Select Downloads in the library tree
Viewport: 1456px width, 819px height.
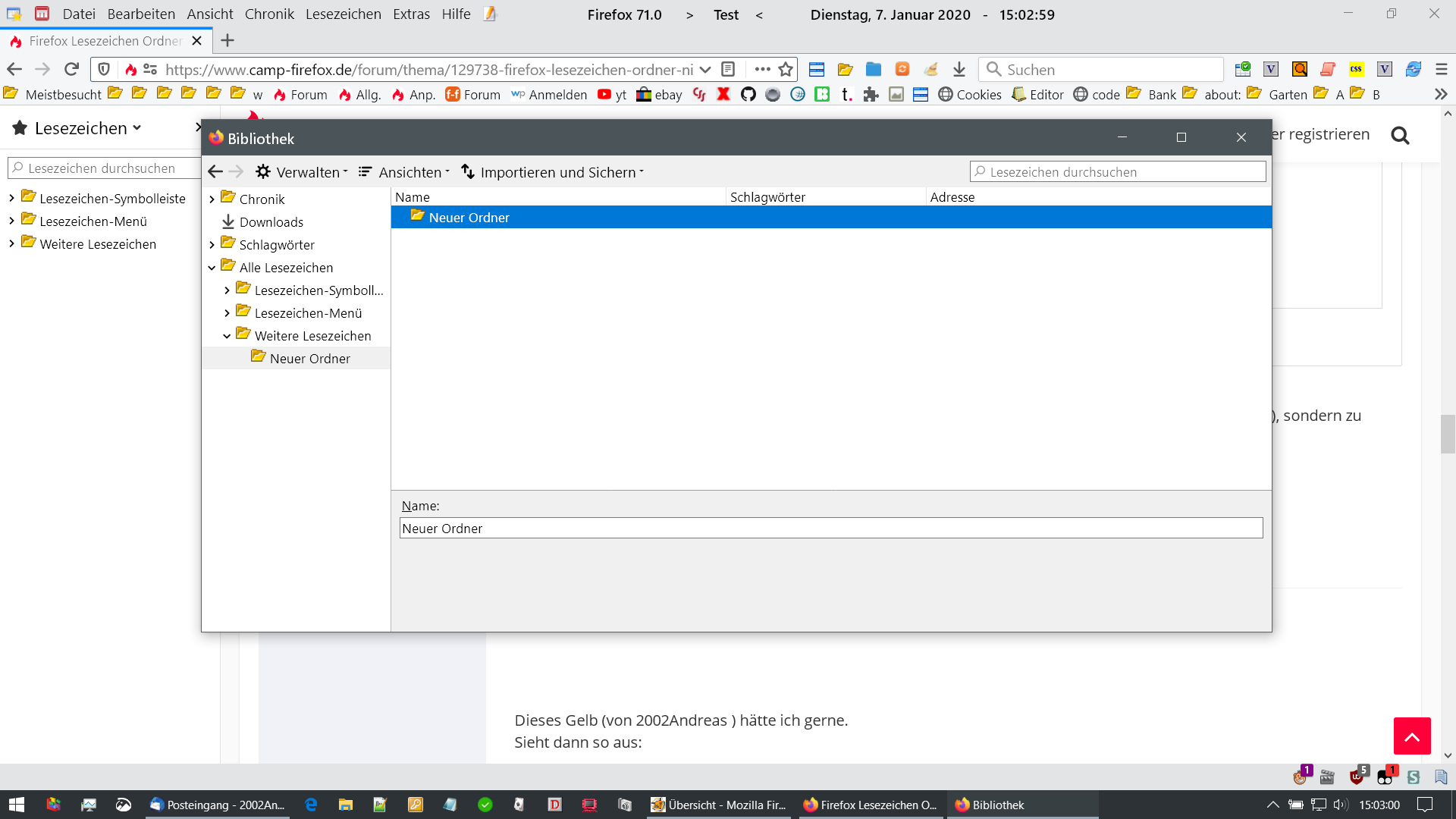[x=271, y=222]
